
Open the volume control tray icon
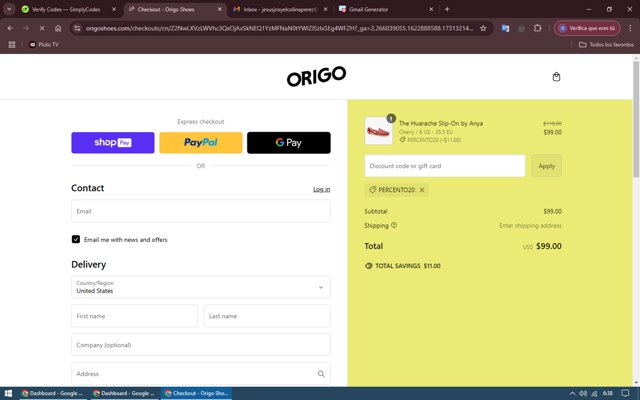pos(583,393)
